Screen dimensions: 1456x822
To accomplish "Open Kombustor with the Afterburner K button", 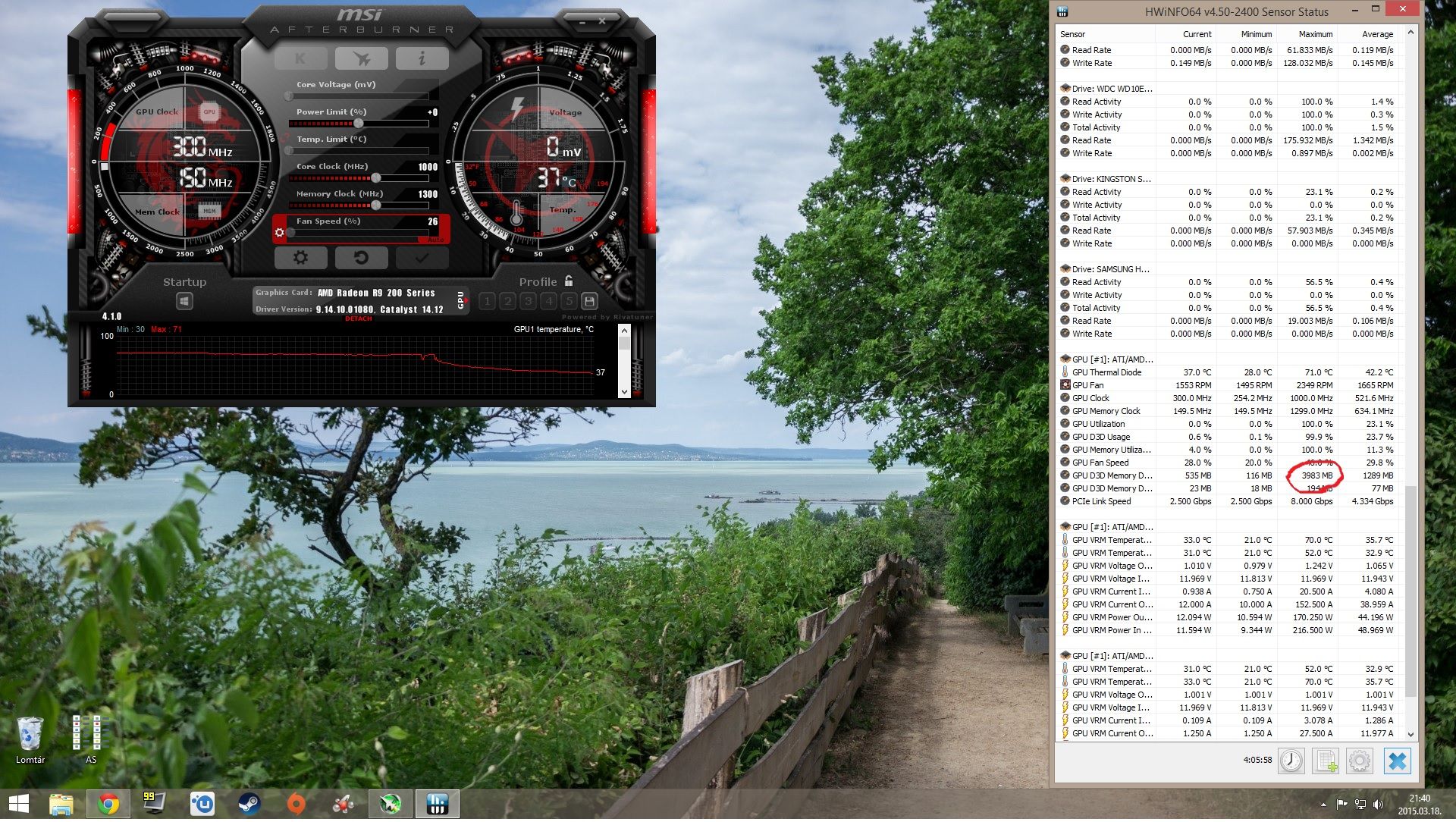I will (x=300, y=58).
